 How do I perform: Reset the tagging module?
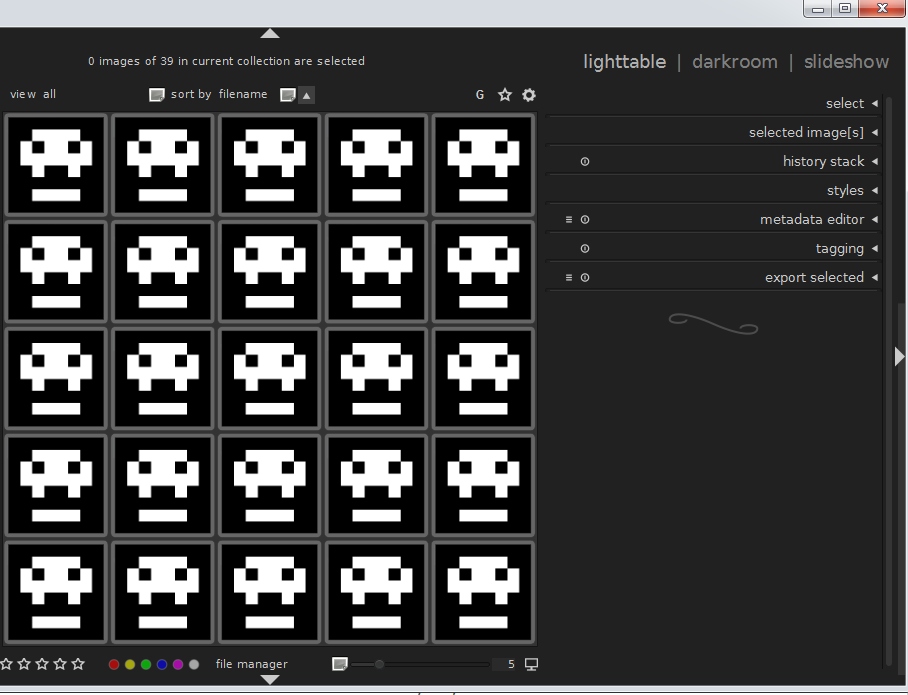pos(585,248)
